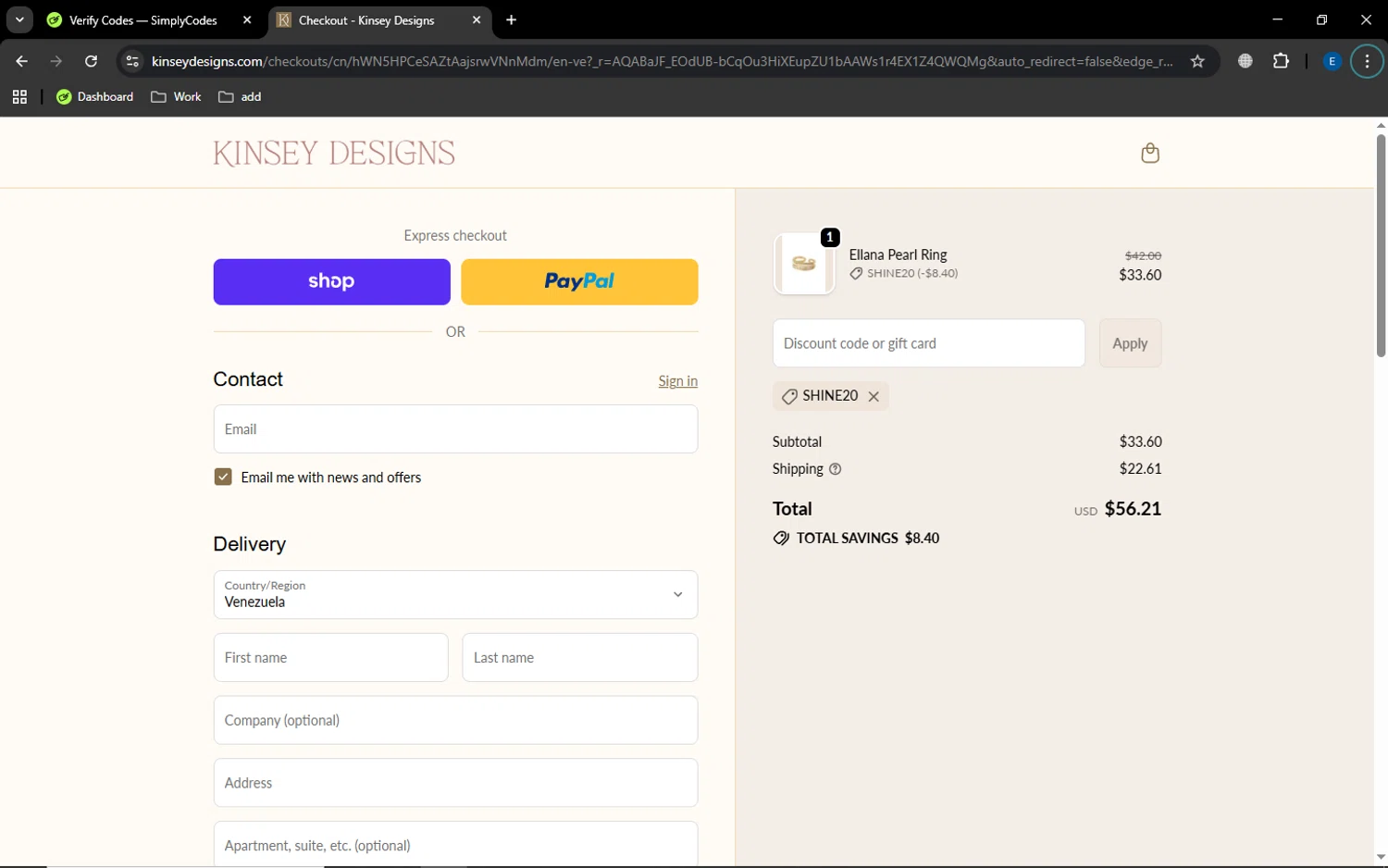The width and height of the screenshot is (1388, 868).
Task: Click the Ellana Pearl Ring product name
Action: [898, 254]
